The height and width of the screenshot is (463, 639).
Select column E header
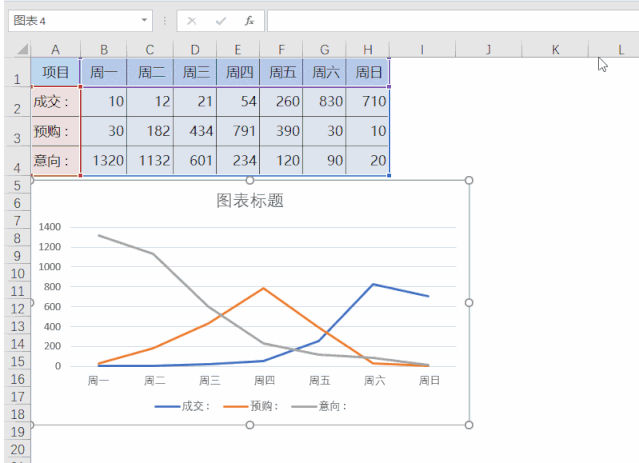(238, 50)
